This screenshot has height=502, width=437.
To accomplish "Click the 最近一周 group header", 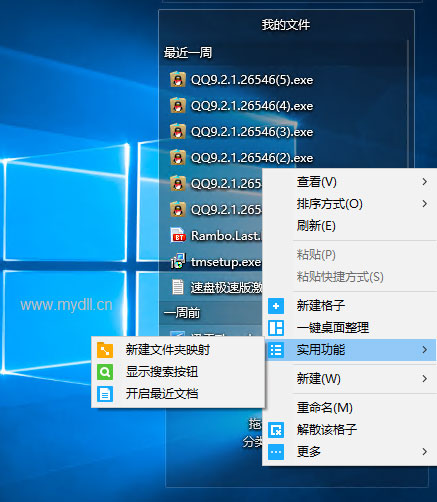I will [x=188, y=53].
